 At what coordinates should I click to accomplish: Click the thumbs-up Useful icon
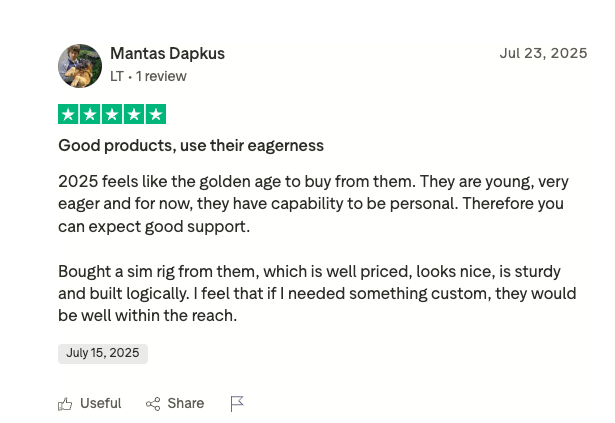65,404
